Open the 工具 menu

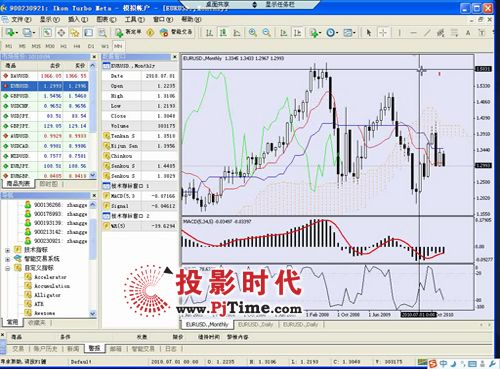click(x=135, y=19)
